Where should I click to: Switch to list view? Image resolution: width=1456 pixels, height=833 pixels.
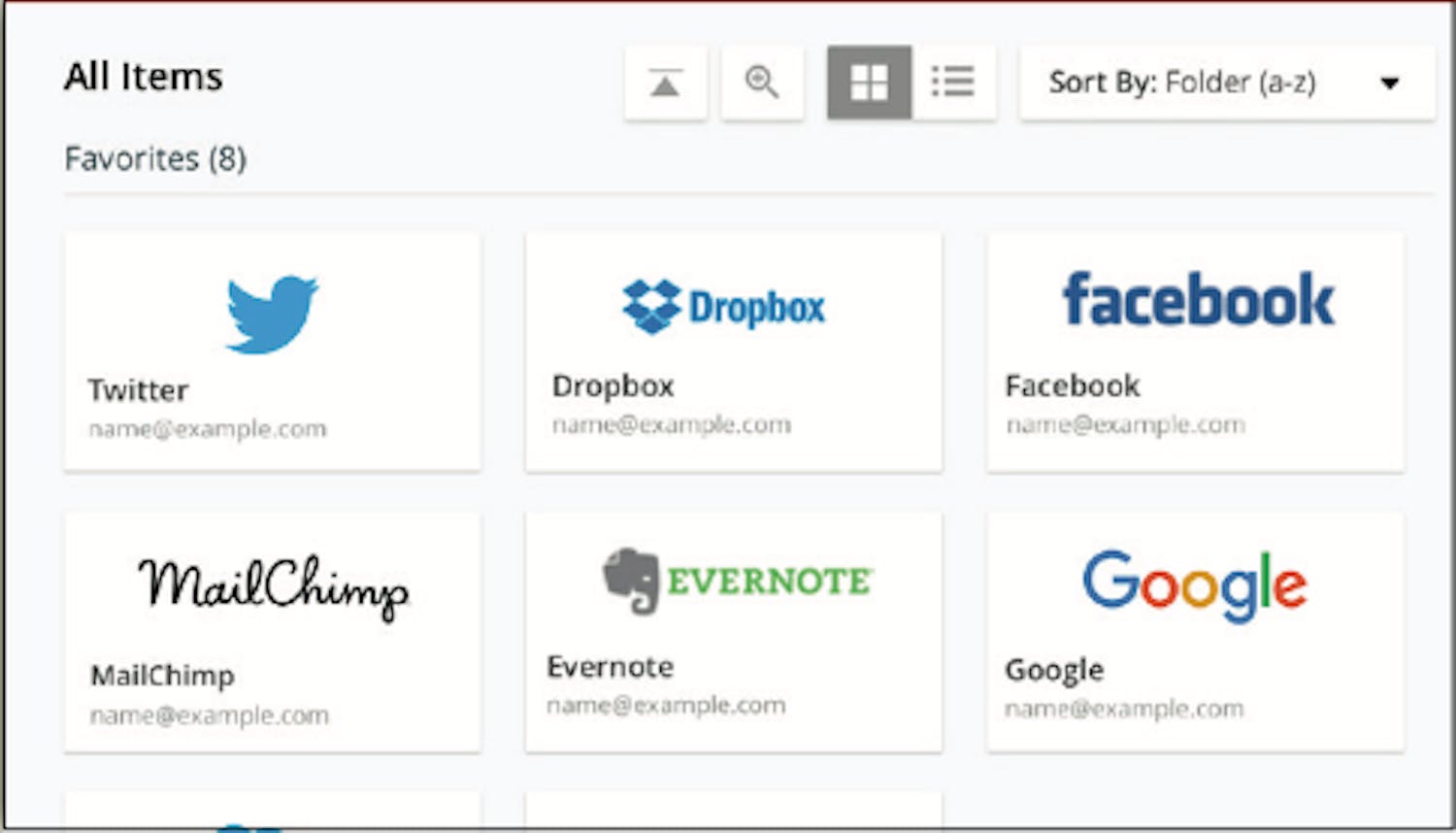tap(953, 83)
